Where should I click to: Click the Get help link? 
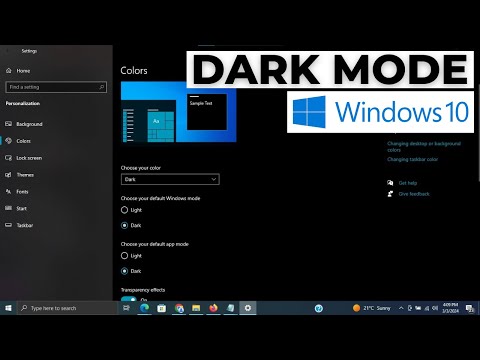tap(408, 183)
